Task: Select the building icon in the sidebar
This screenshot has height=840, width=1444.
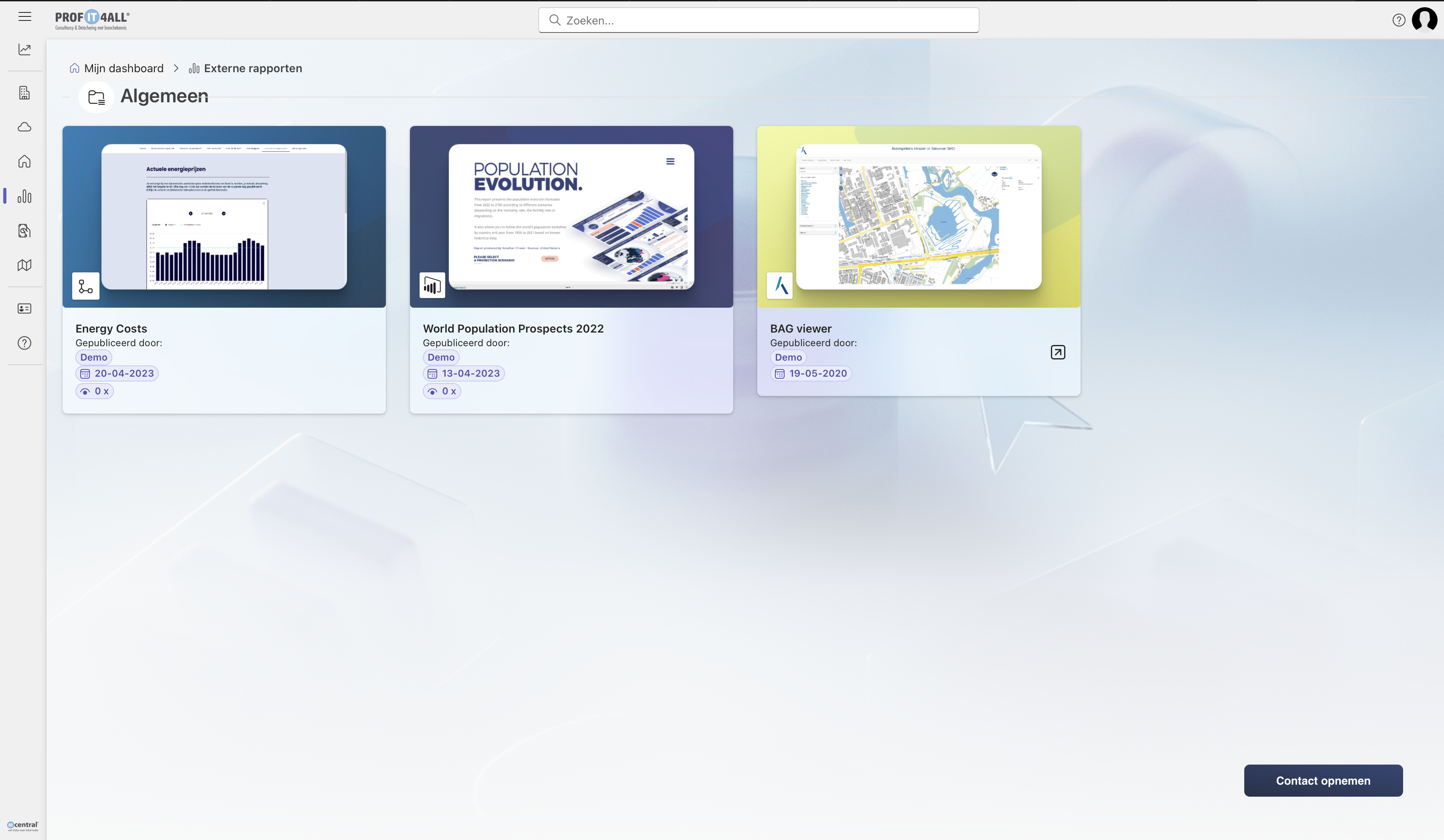Action: point(24,92)
